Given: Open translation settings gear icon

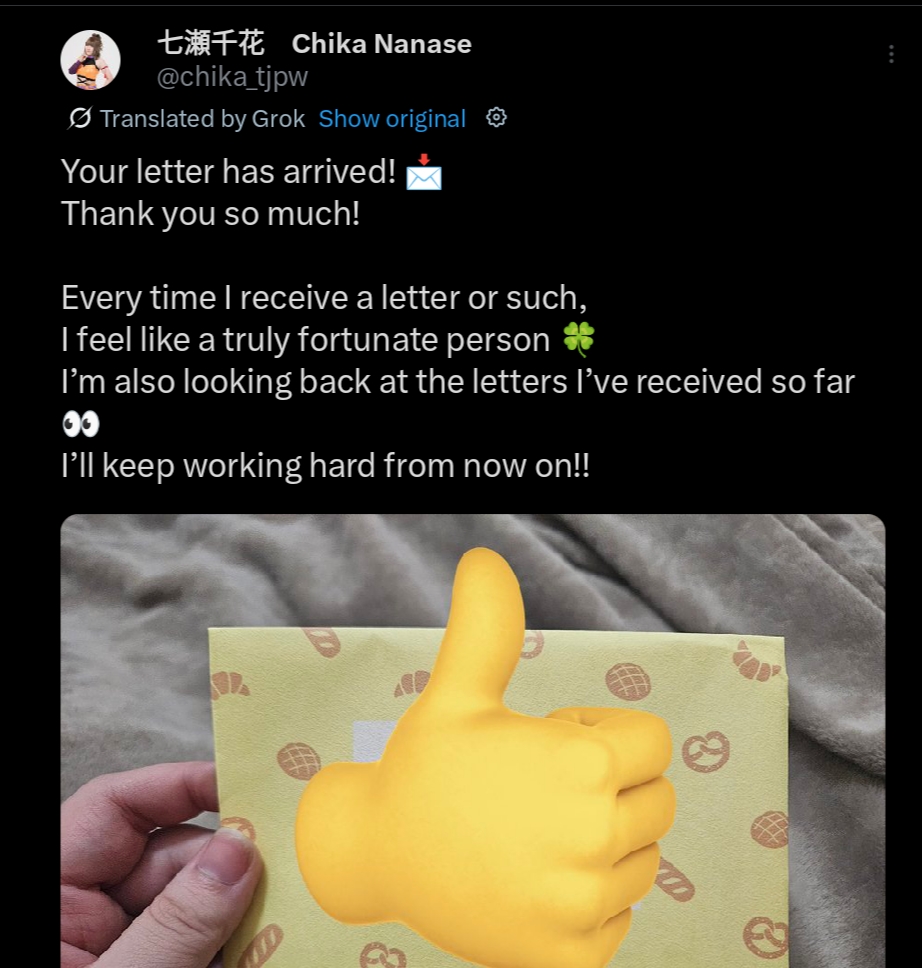Looking at the screenshot, I should point(497,117).
